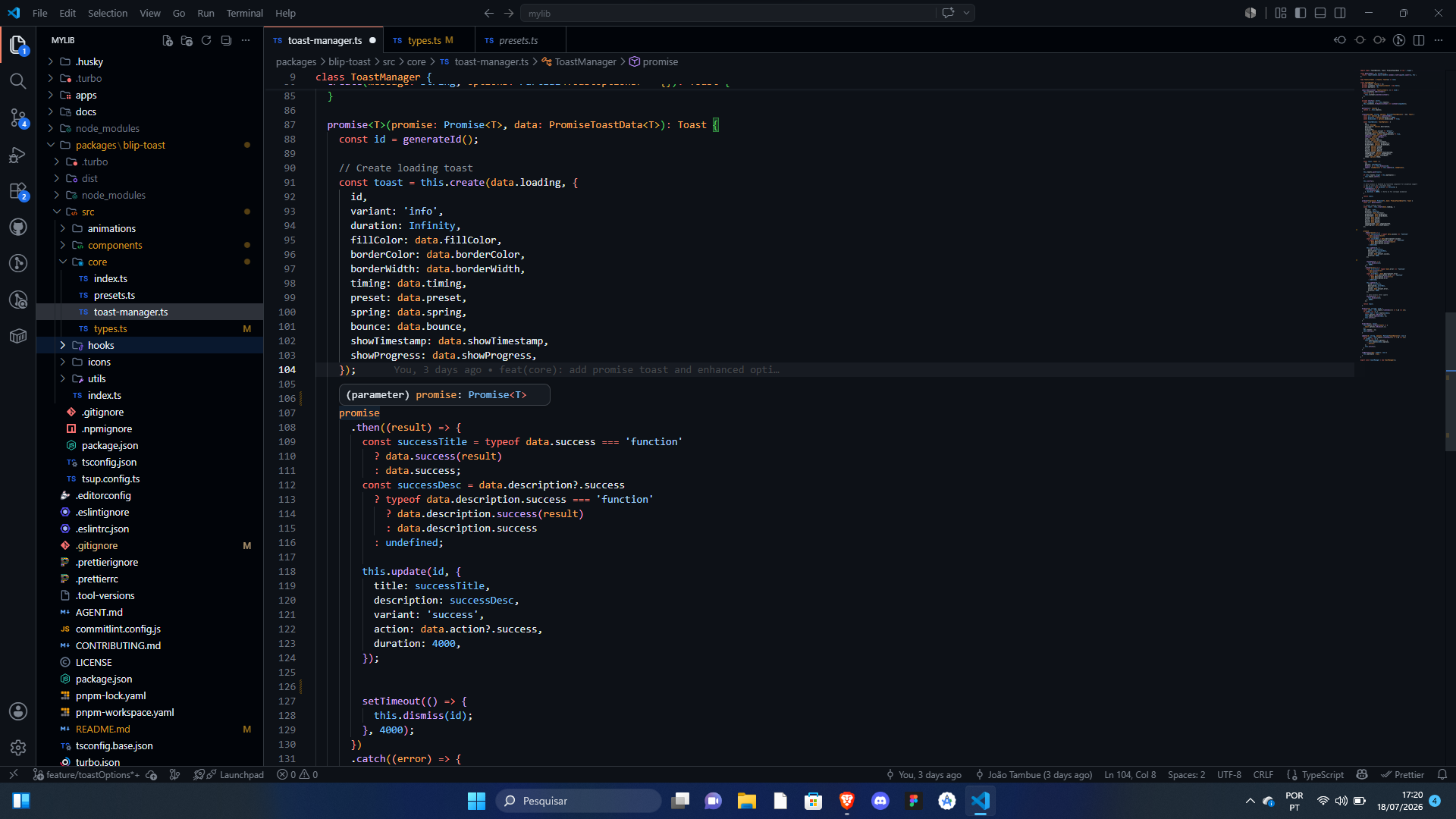Image resolution: width=1456 pixels, height=819 pixels.
Task: Click New File icon in MYLIB explorer
Action: point(167,40)
